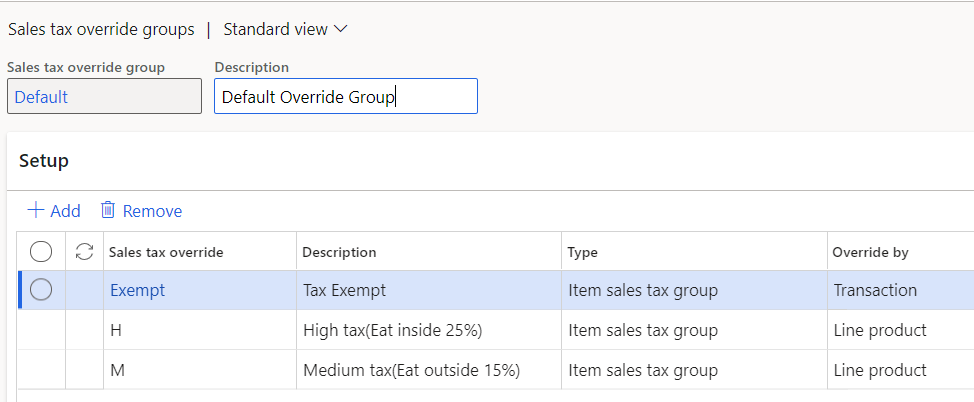This screenshot has height=402, width=974.
Task: Click the Medium tax(Eat outside 15%) description cell
Action: [411, 370]
